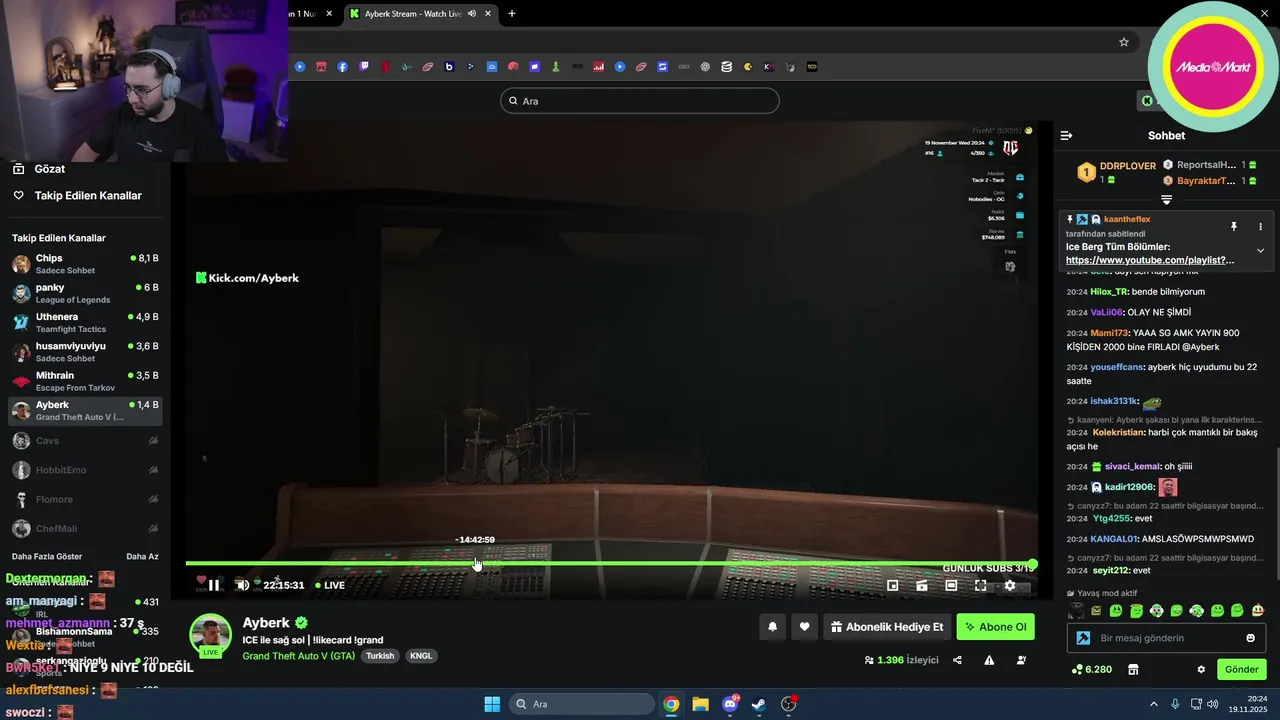Switch to the Ayberk Stream browser tab

pyautogui.click(x=420, y=14)
